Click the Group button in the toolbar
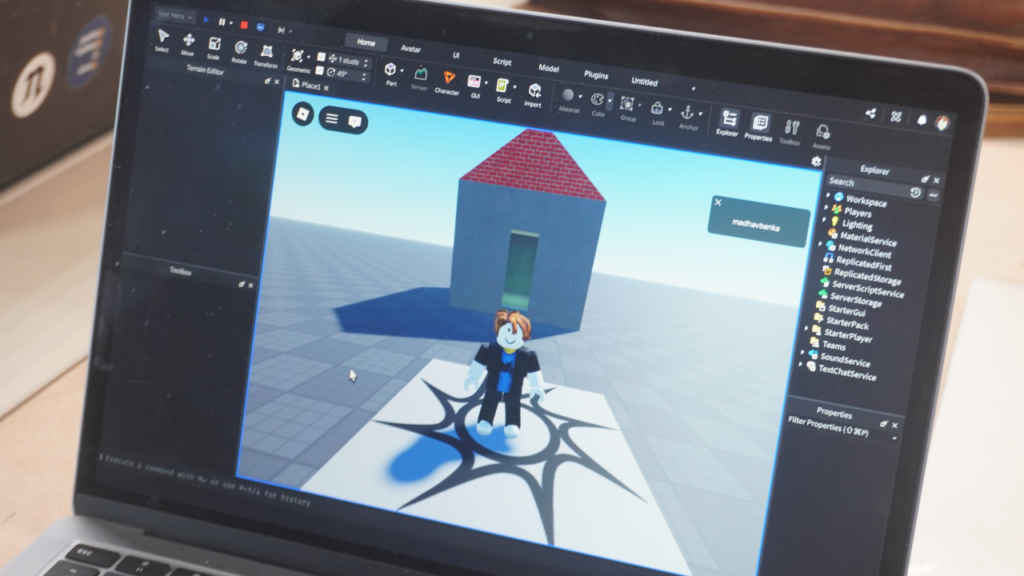The image size is (1024, 576). 626,103
